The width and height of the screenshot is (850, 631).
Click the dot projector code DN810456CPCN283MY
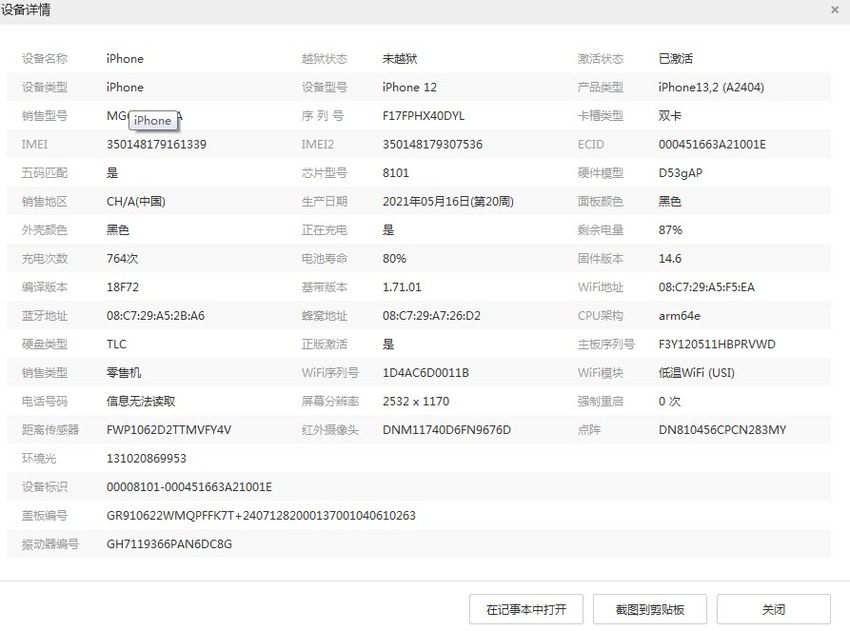click(x=722, y=430)
